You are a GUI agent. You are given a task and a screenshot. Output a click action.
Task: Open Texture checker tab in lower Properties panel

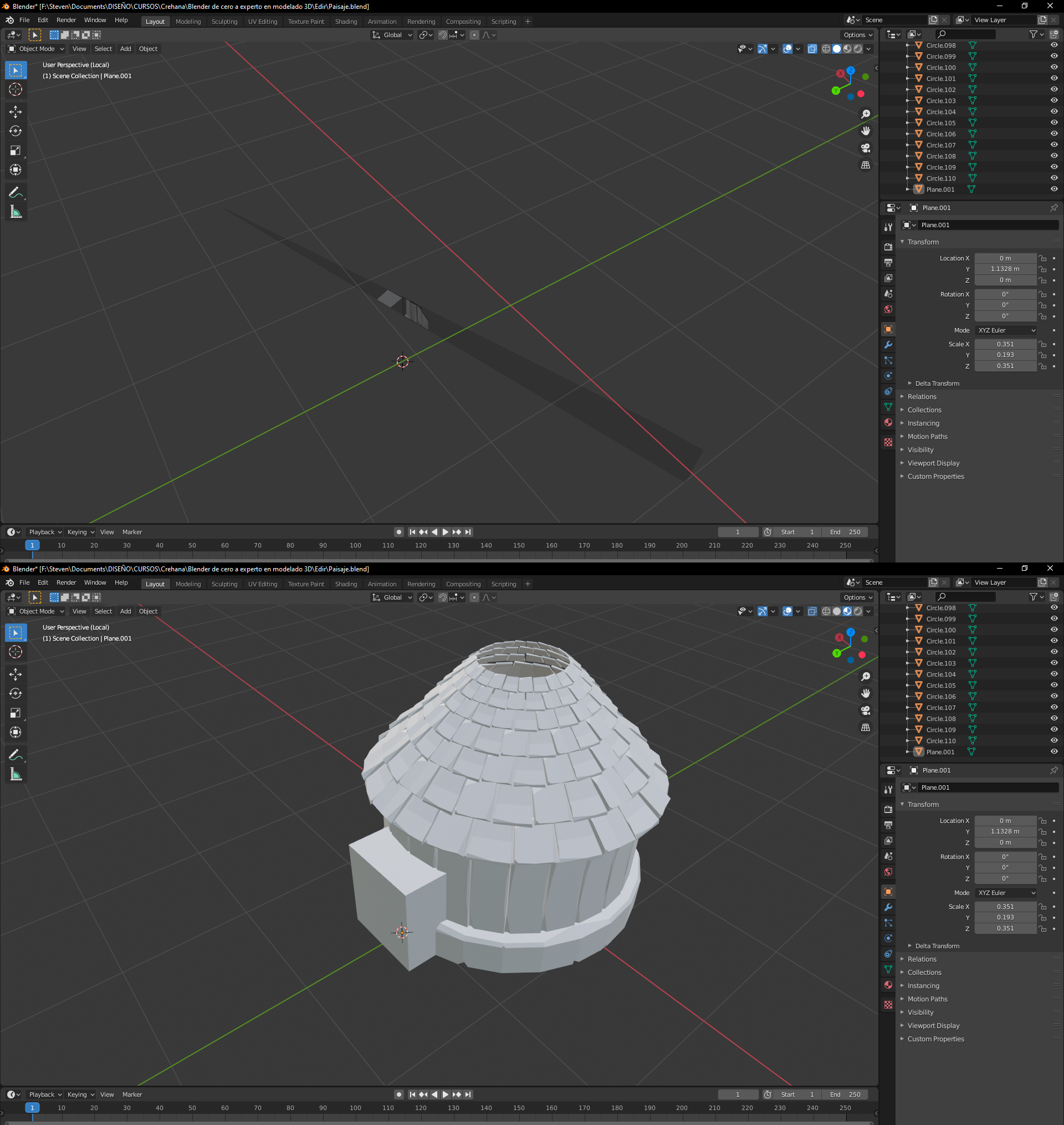coord(888,1004)
